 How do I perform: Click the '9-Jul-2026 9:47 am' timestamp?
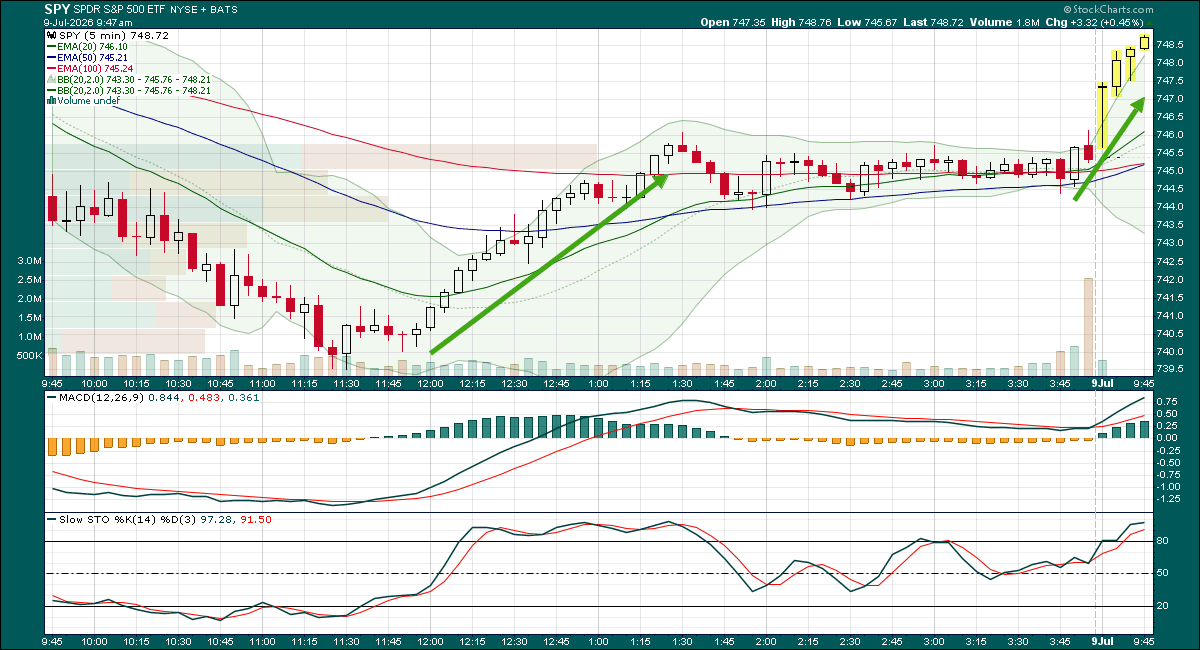pyautogui.click(x=88, y=22)
